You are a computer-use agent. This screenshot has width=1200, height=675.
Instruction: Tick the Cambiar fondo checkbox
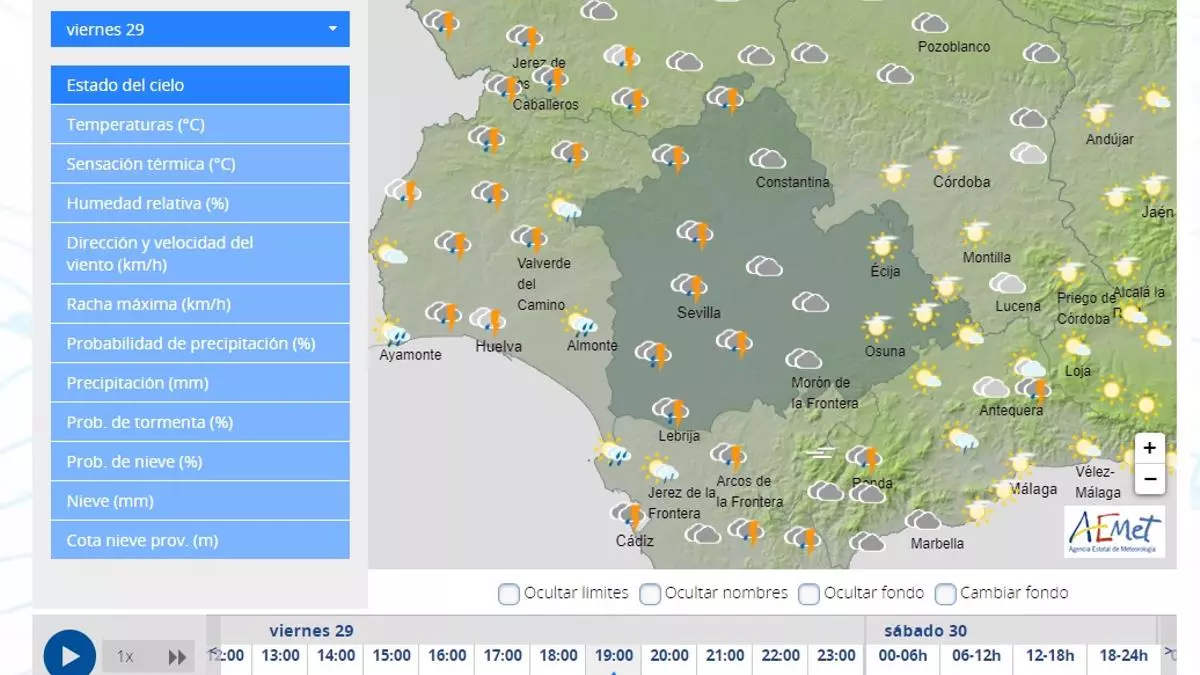(945, 594)
